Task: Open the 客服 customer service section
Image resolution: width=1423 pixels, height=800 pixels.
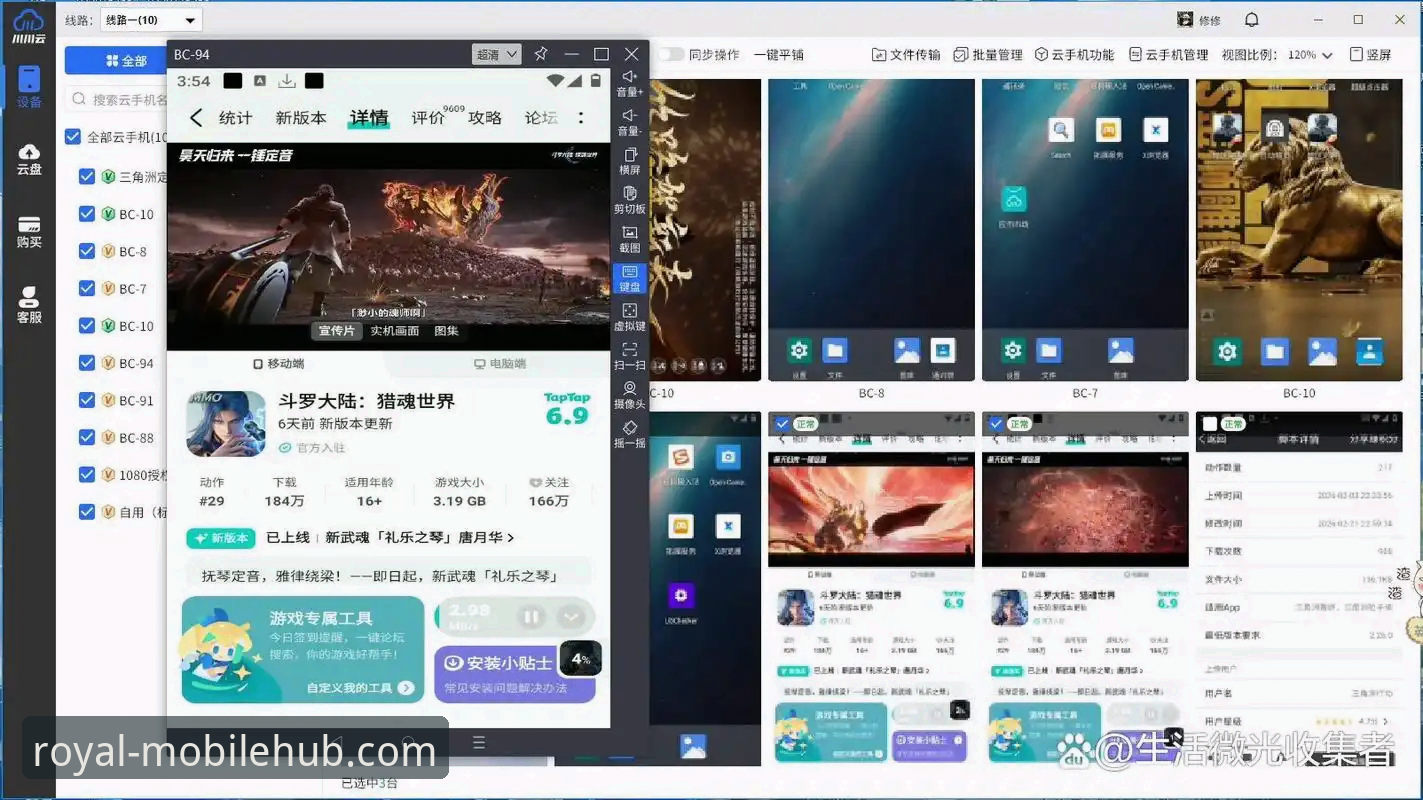Action: tap(29, 305)
